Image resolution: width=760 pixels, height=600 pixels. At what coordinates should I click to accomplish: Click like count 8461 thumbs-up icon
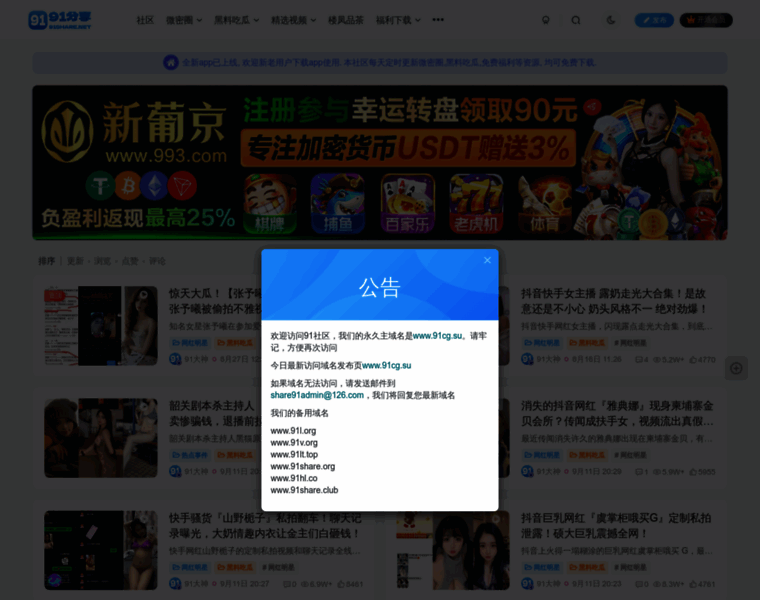[341, 584]
